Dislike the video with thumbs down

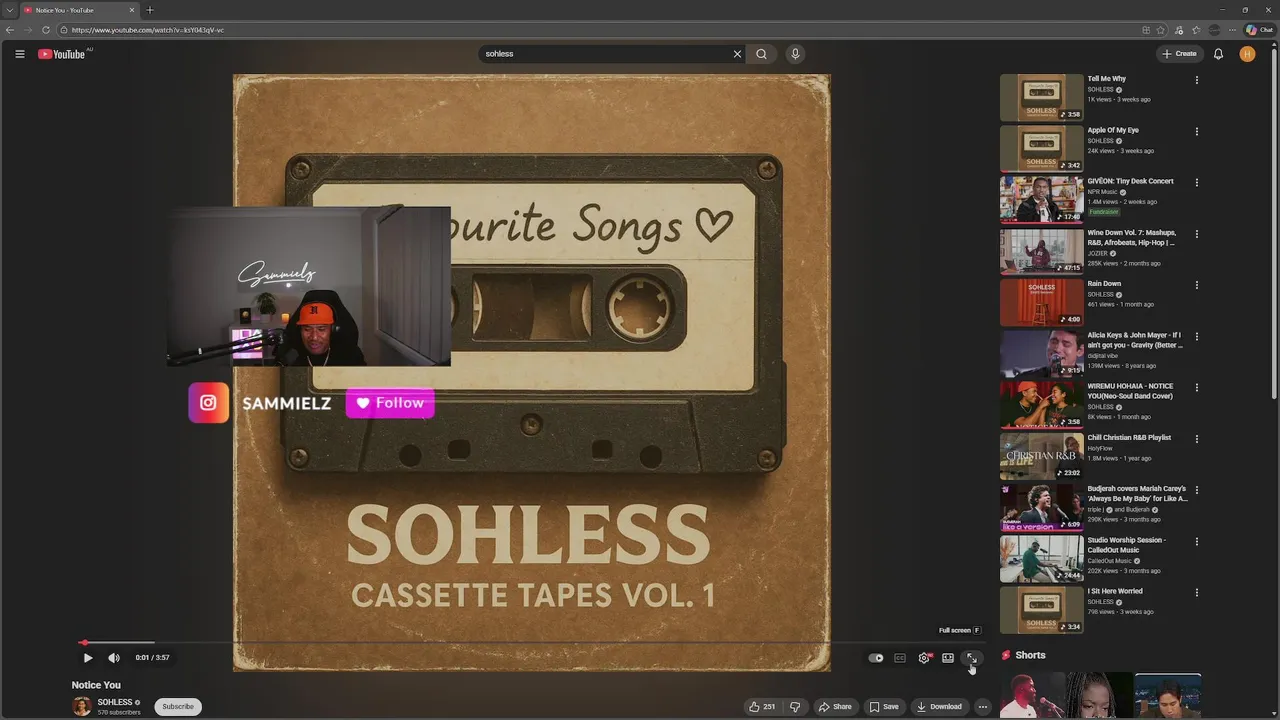(x=795, y=707)
